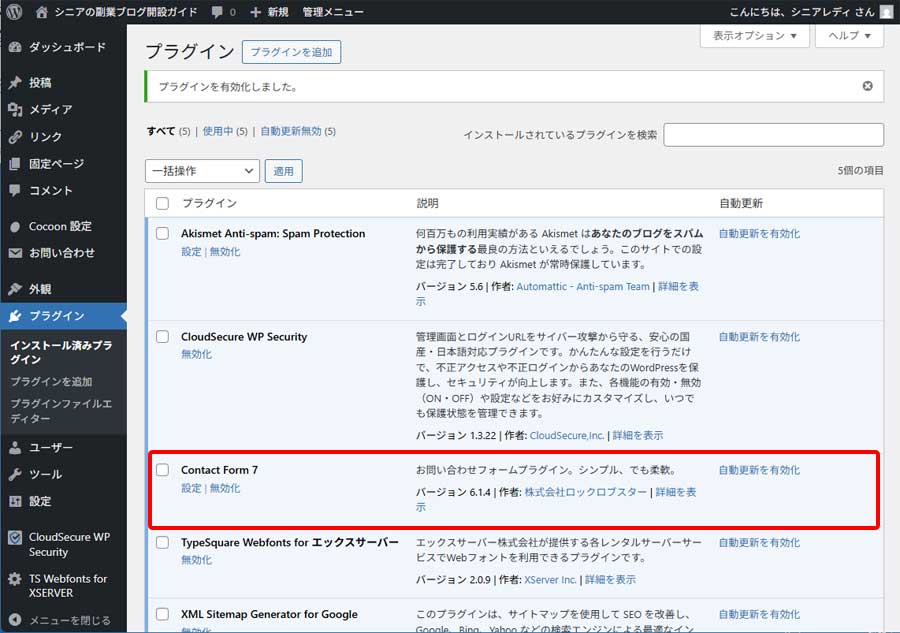This screenshot has width=900, height=633.
Task: Click the 外観 appearance brush icon
Action: pyautogui.click(x=14, y=288)
